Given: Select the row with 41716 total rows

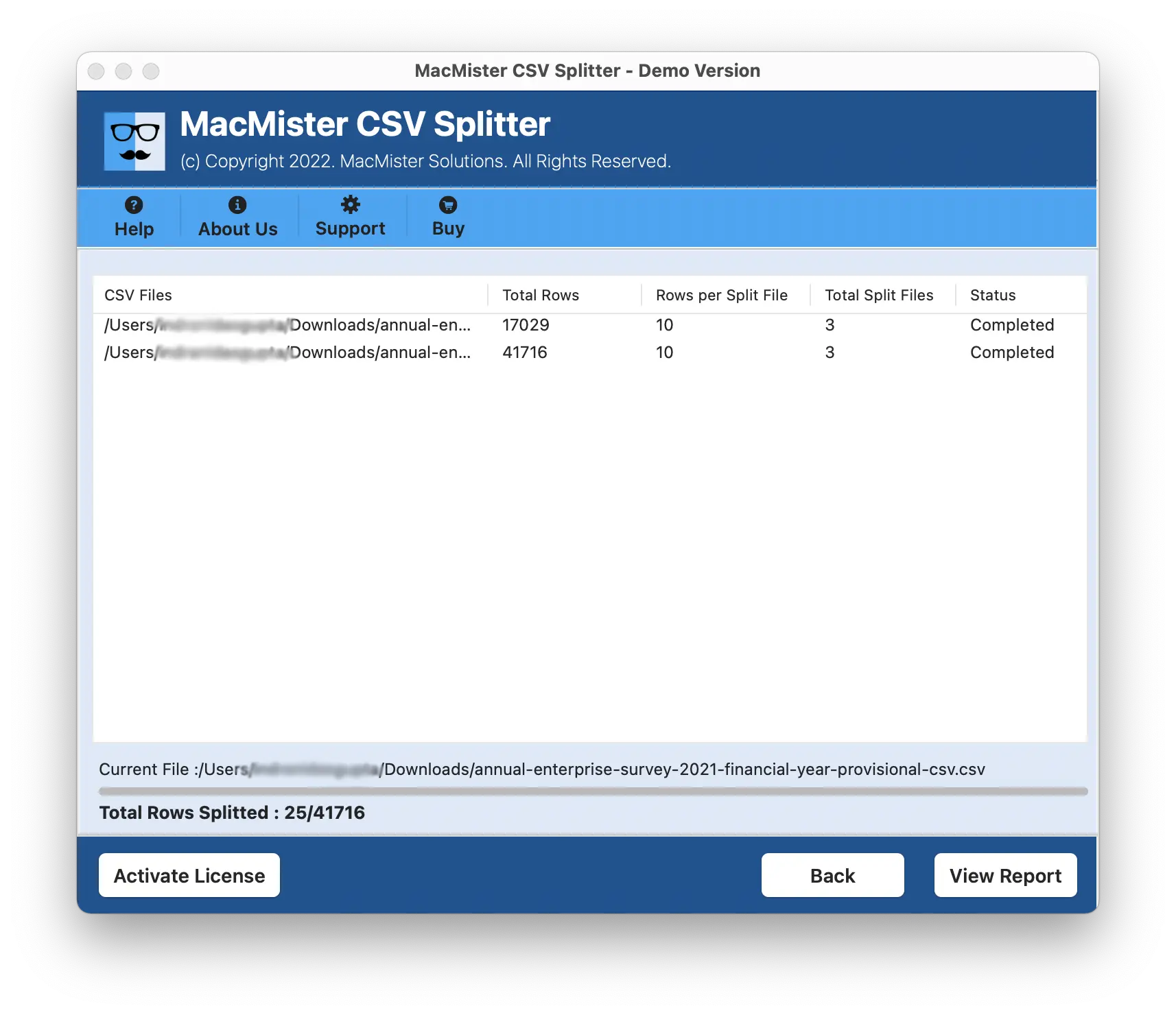Looking at the screenshot, I should pyautogui.click(x=590, y=353).
